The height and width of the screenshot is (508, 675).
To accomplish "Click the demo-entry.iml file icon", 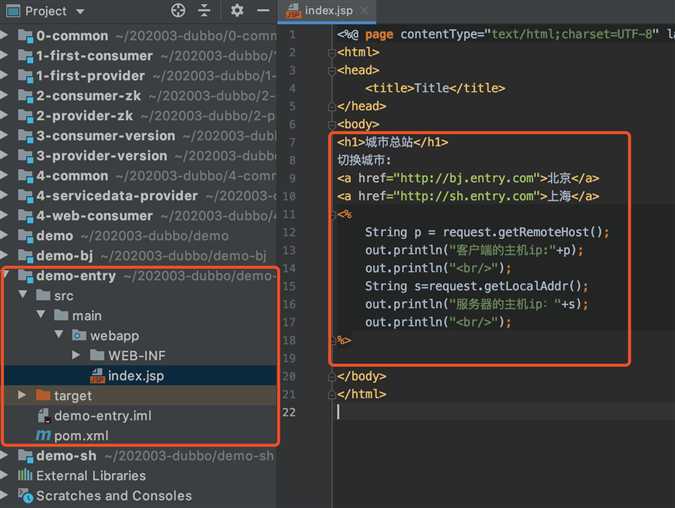I will point(43,415).
